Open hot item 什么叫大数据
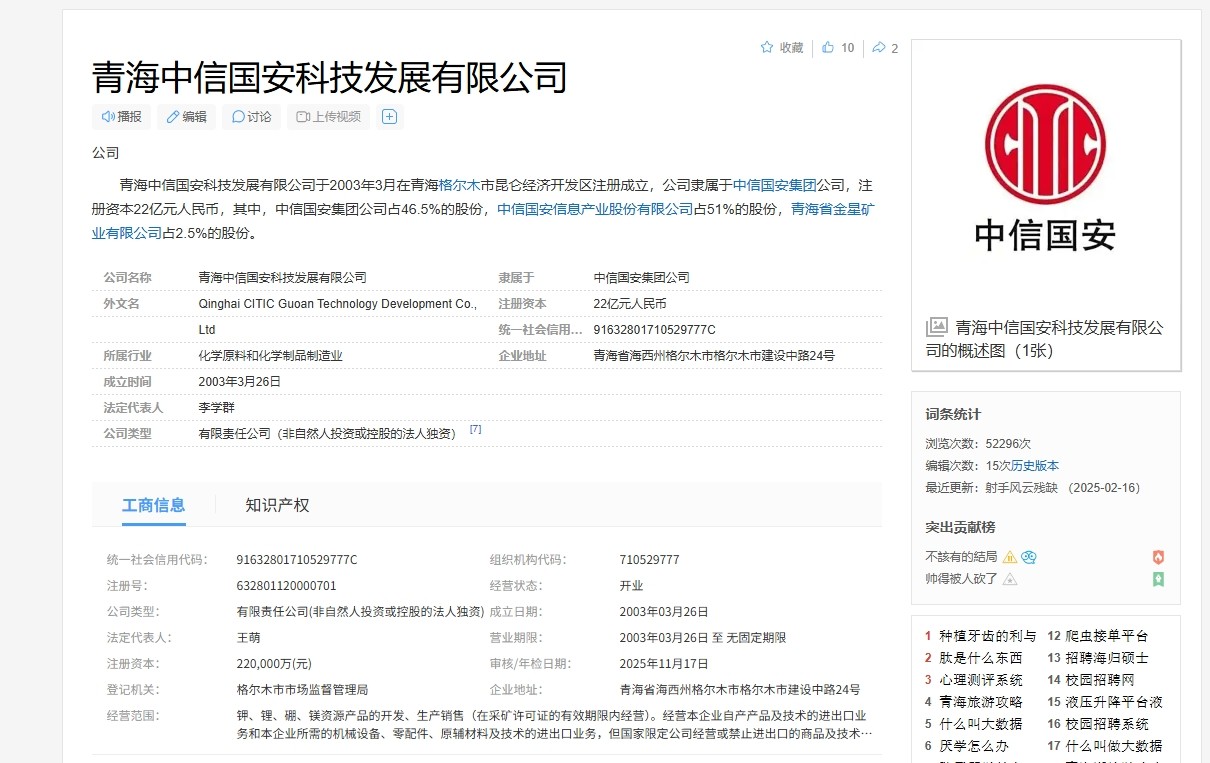The height and width of the screenshot is (763, 1210). click(x=981, y=724)
